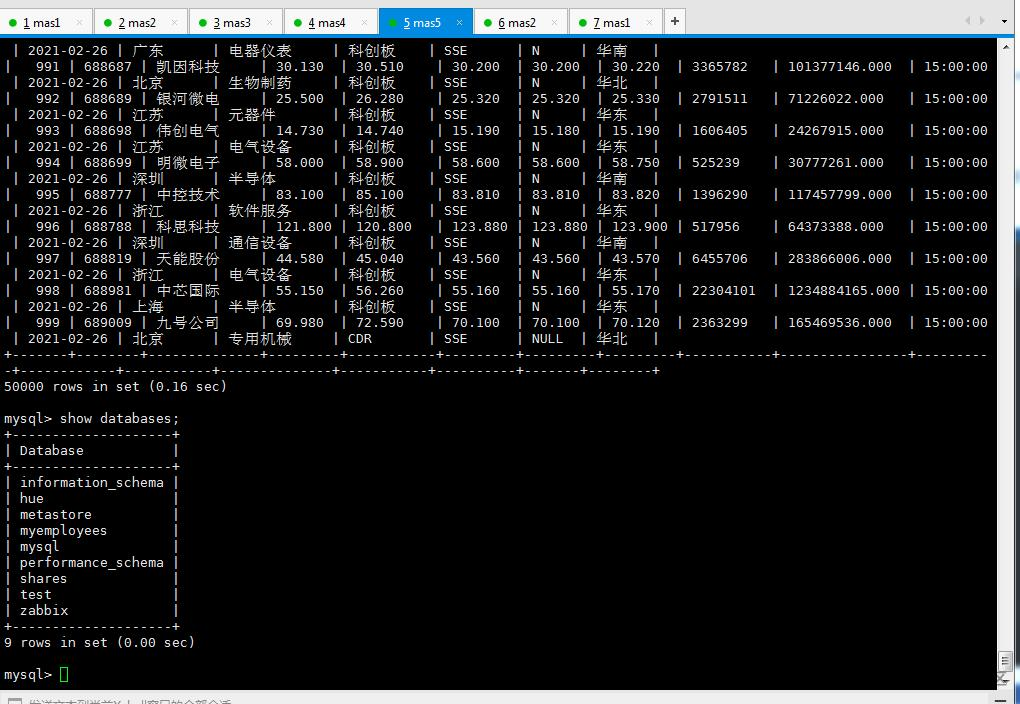Click stock name 九号公司 in row 999

pyautogui.click(x=188, y=322)
